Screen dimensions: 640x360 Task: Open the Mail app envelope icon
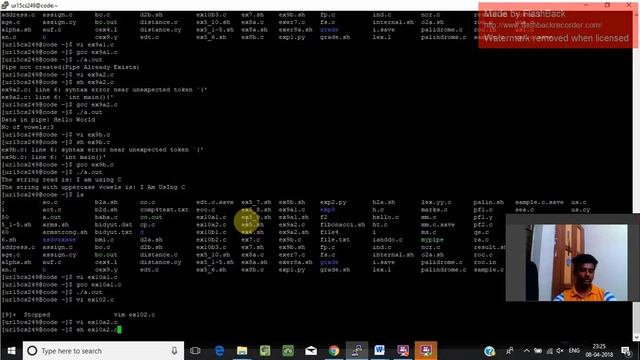click(x=311, y=351)
